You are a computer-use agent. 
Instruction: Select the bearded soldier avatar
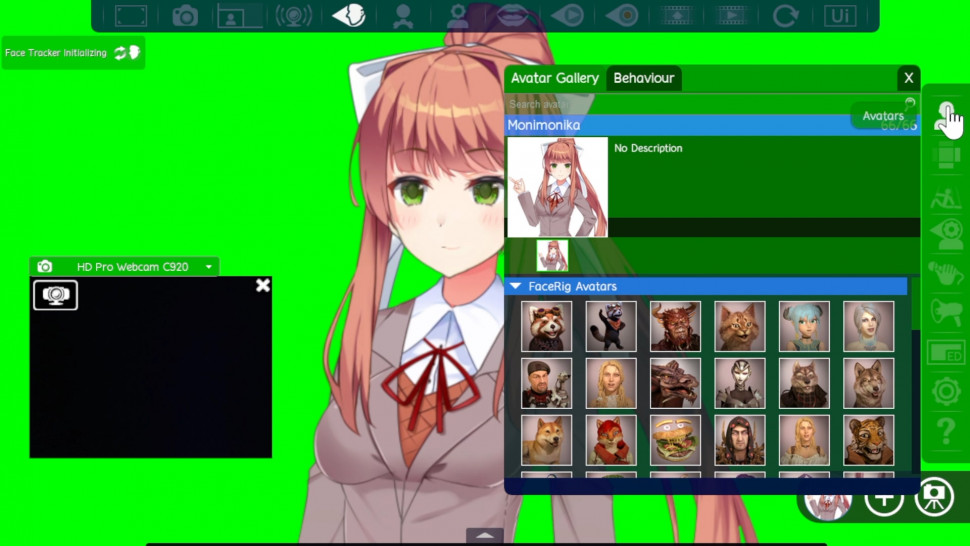(x=546, y=383)
